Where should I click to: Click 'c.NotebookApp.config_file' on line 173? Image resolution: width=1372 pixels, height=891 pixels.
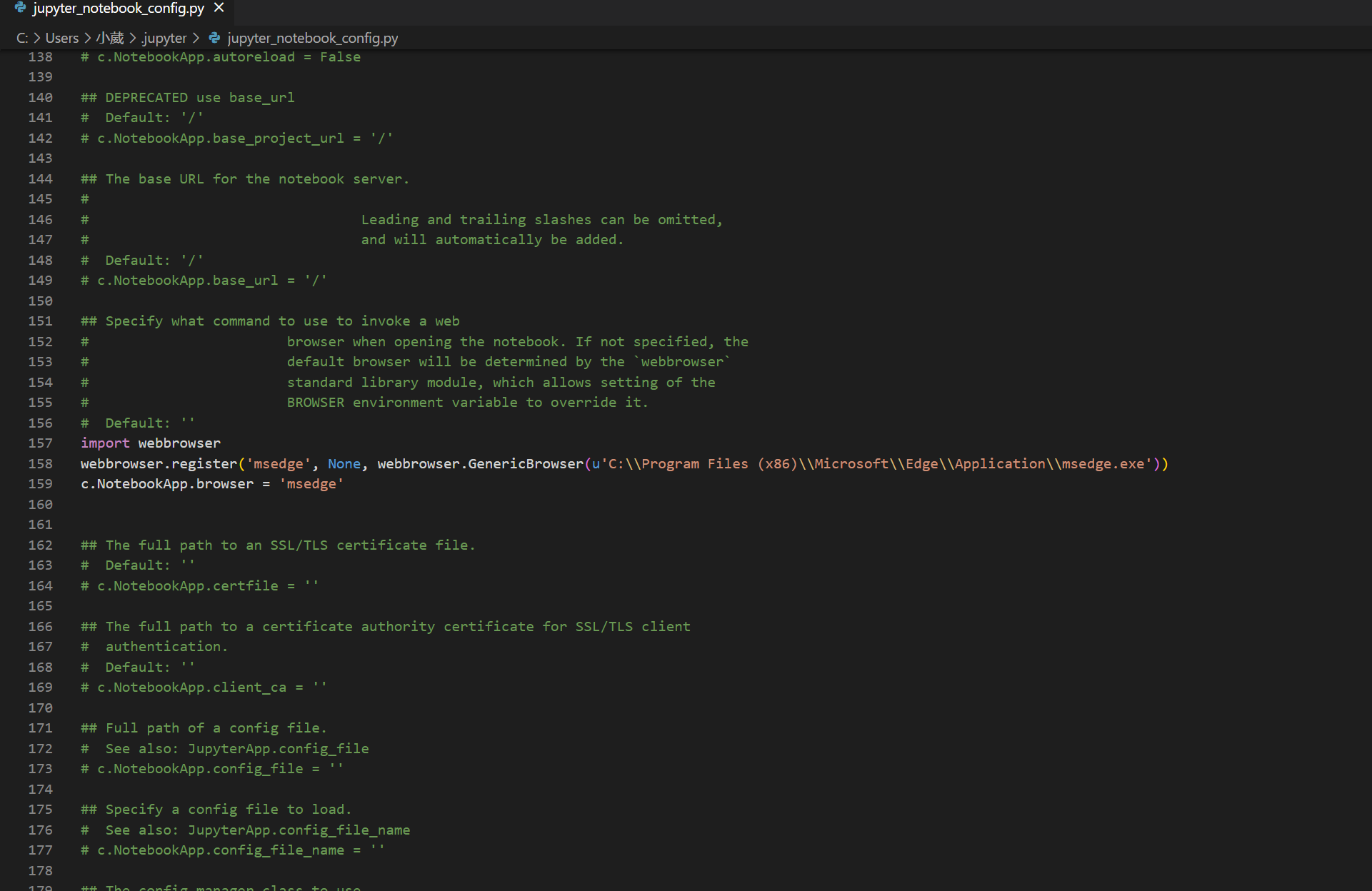click(200, 769)
